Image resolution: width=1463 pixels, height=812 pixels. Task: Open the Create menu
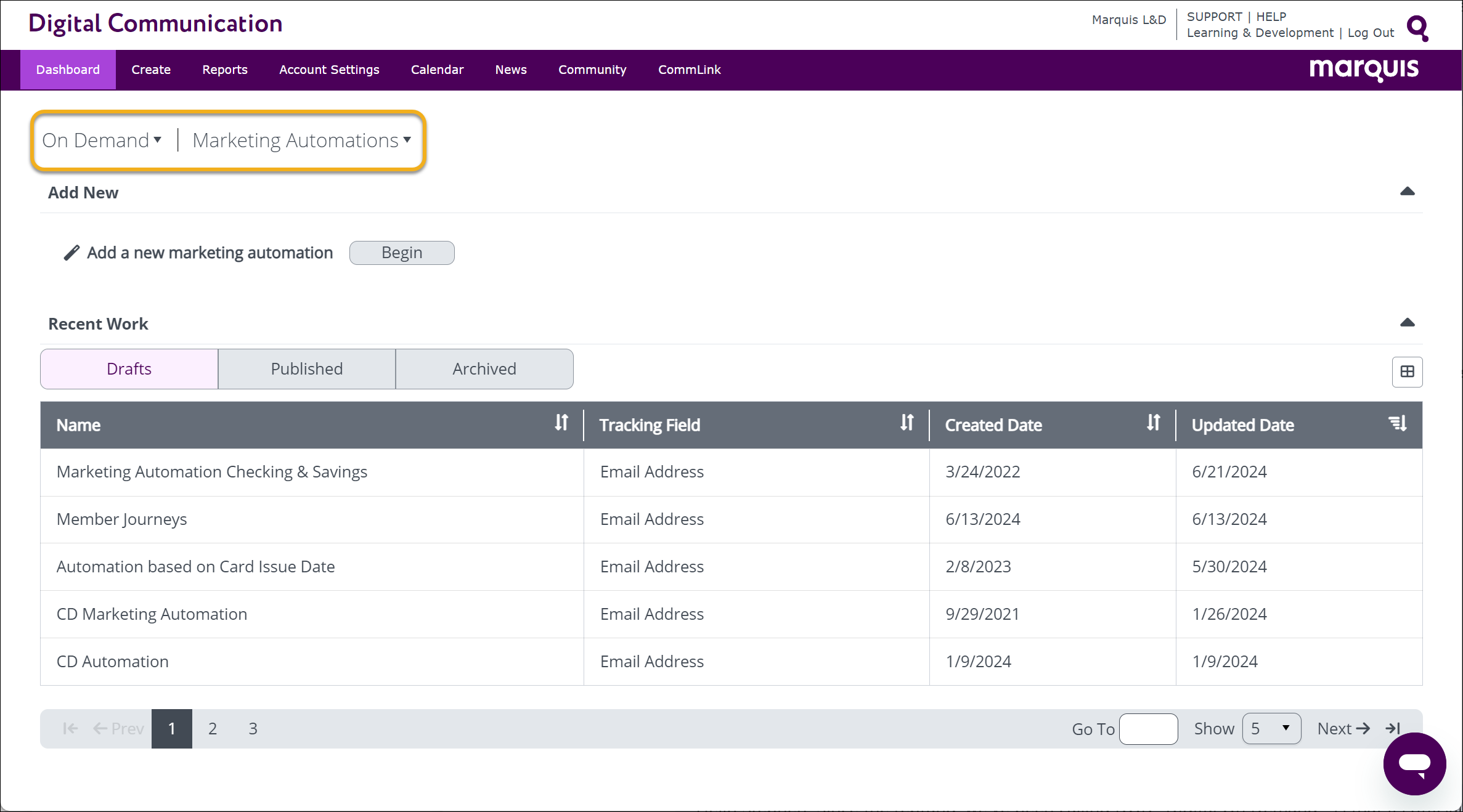tap(151, 70)
